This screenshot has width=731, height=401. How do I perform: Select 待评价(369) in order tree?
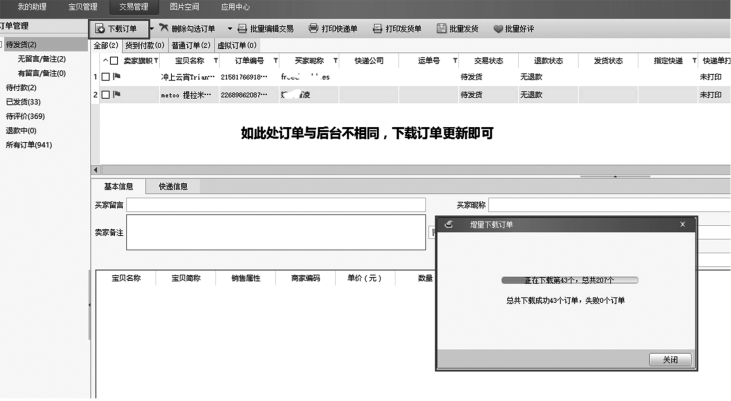[x=25, y=117]
